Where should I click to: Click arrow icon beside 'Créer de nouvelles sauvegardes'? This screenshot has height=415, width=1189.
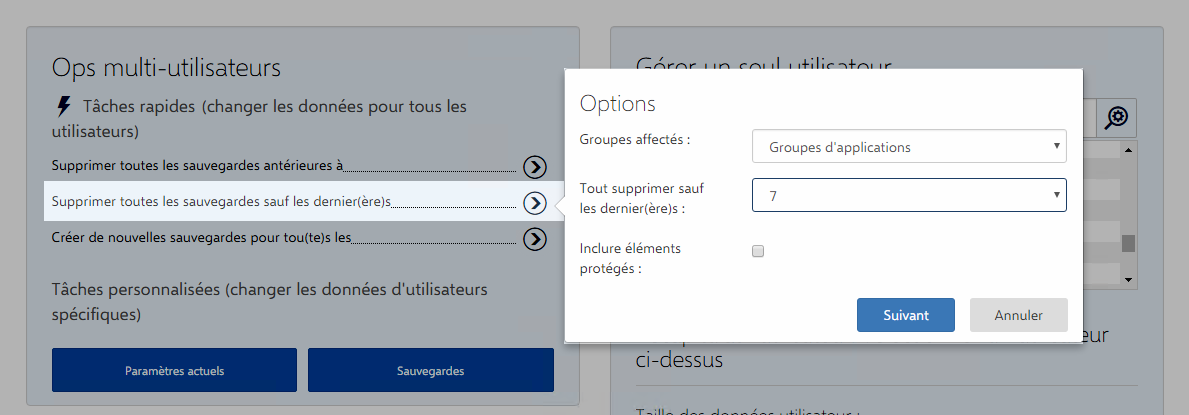coord(535,238)
